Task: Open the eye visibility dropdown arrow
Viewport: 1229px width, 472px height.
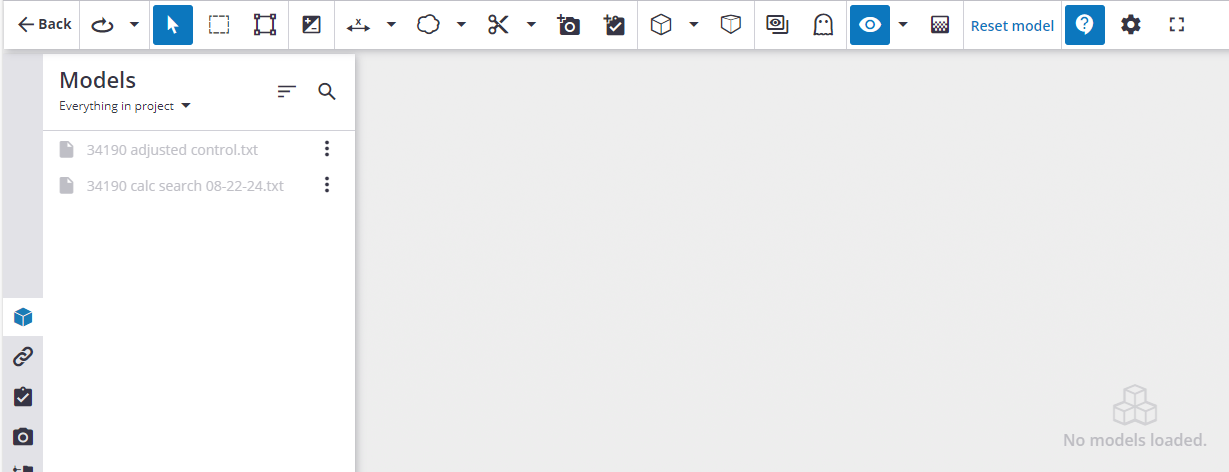Action: [903, 25]
